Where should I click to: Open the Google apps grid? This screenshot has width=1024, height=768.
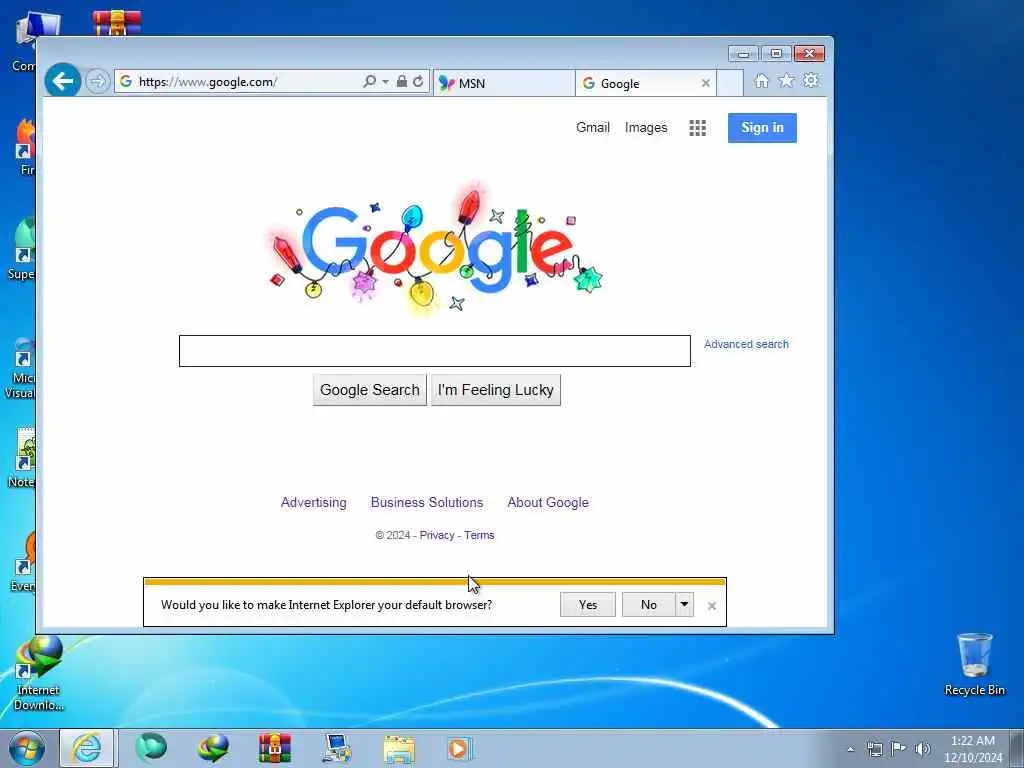[x=697, y=128]
